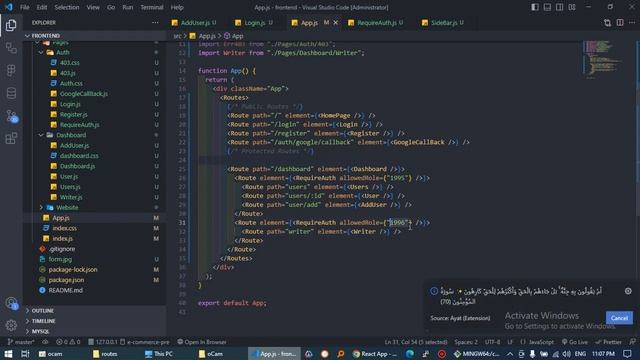Open README.md in explorer

(x=95, y=290)
